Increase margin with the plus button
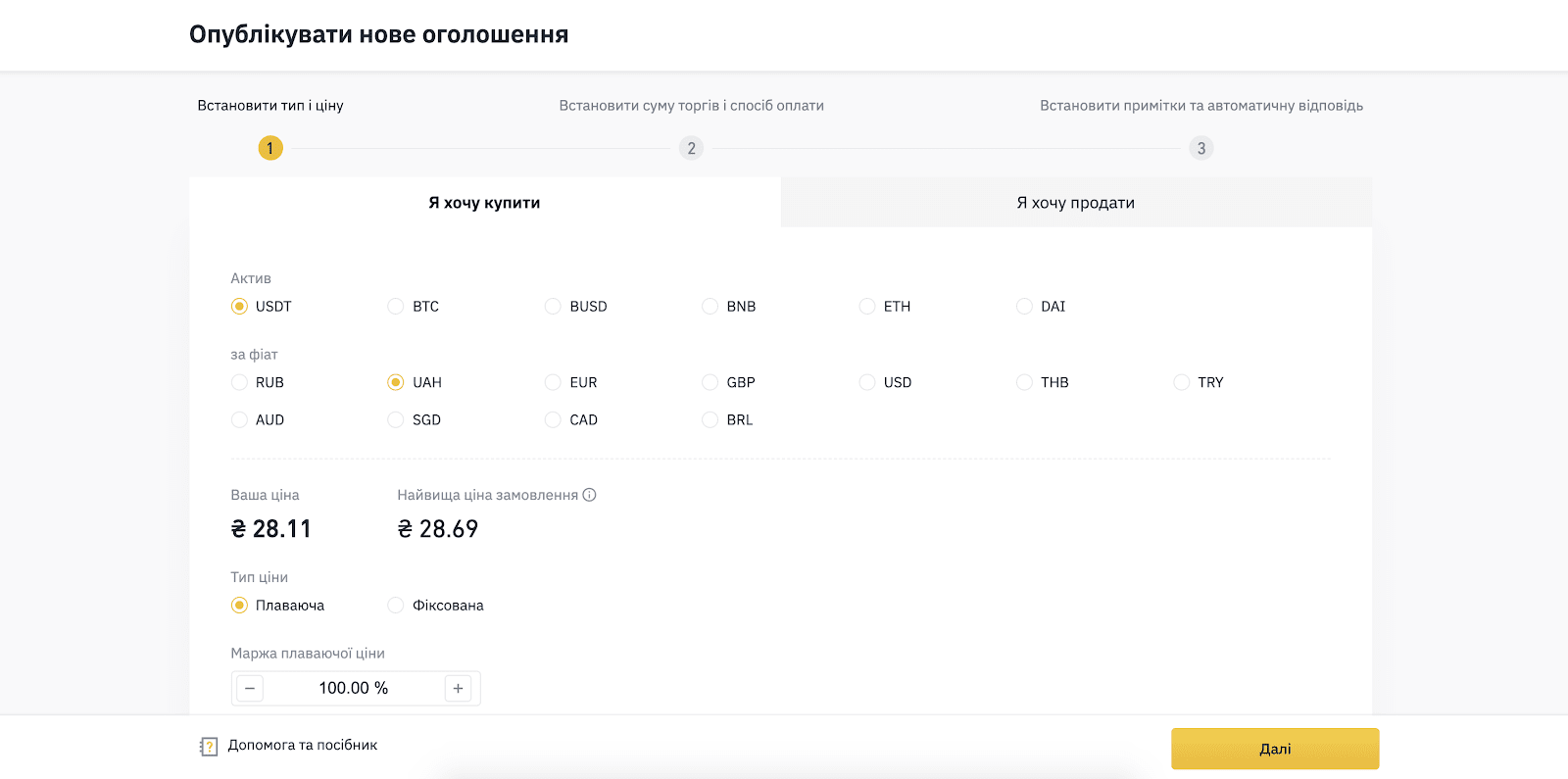The width and height of the screenshot is (1568, 779). coord(458,688)
